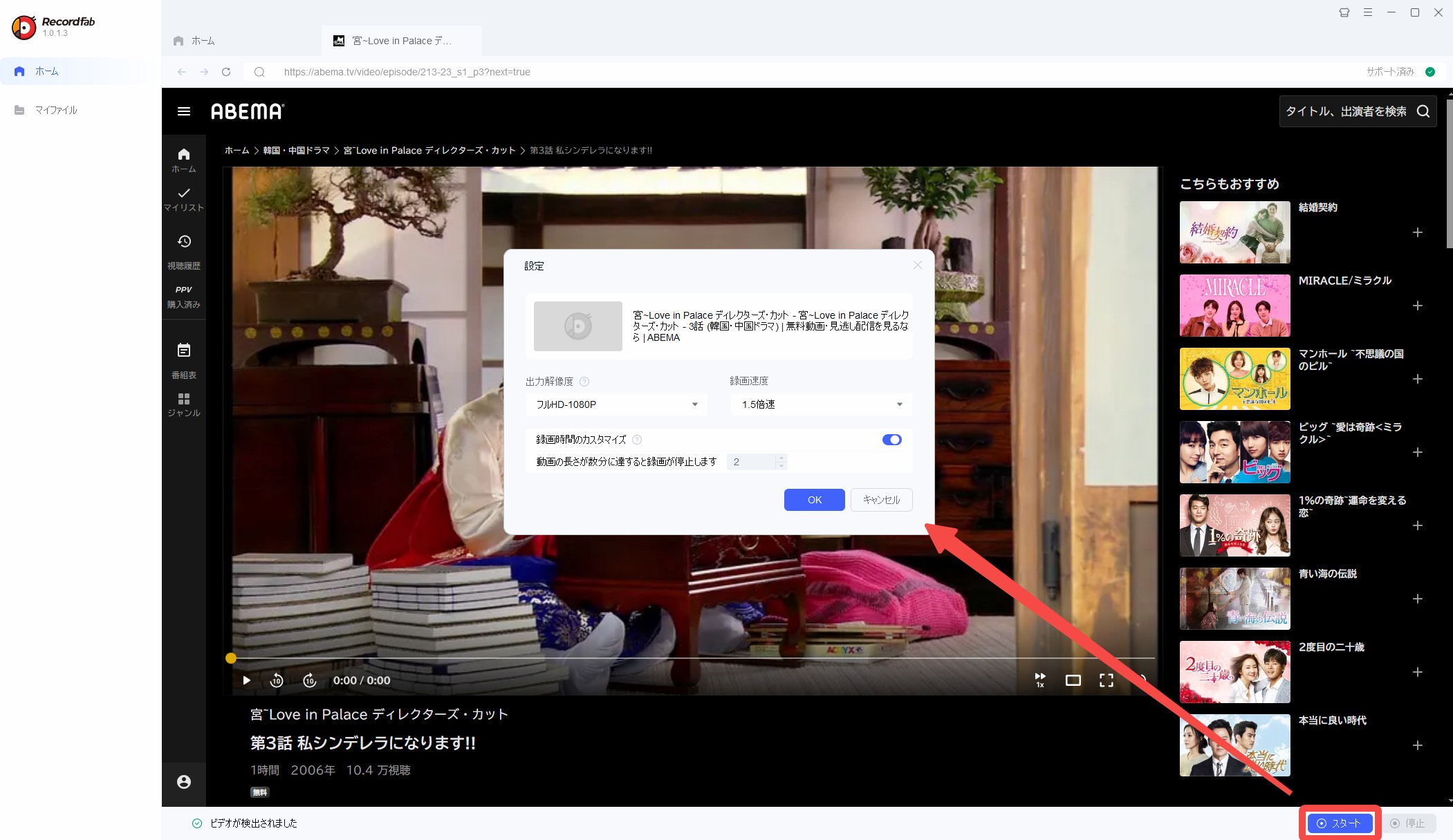
Task: Click the ホーム breadcrumb link
Action: [237, 150]
